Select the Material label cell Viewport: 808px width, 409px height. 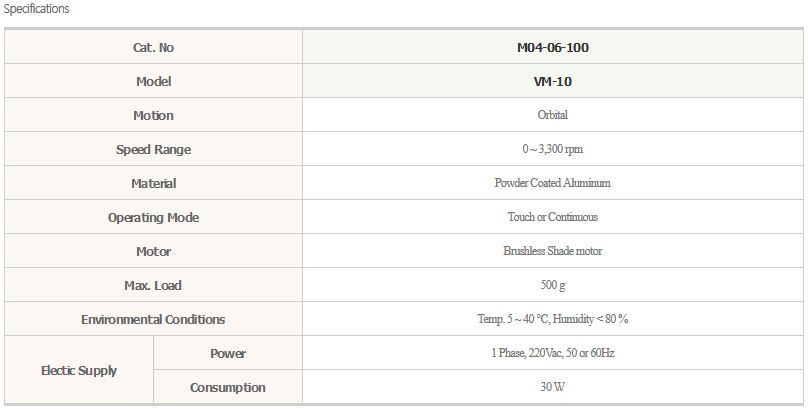tap(153, 184)
